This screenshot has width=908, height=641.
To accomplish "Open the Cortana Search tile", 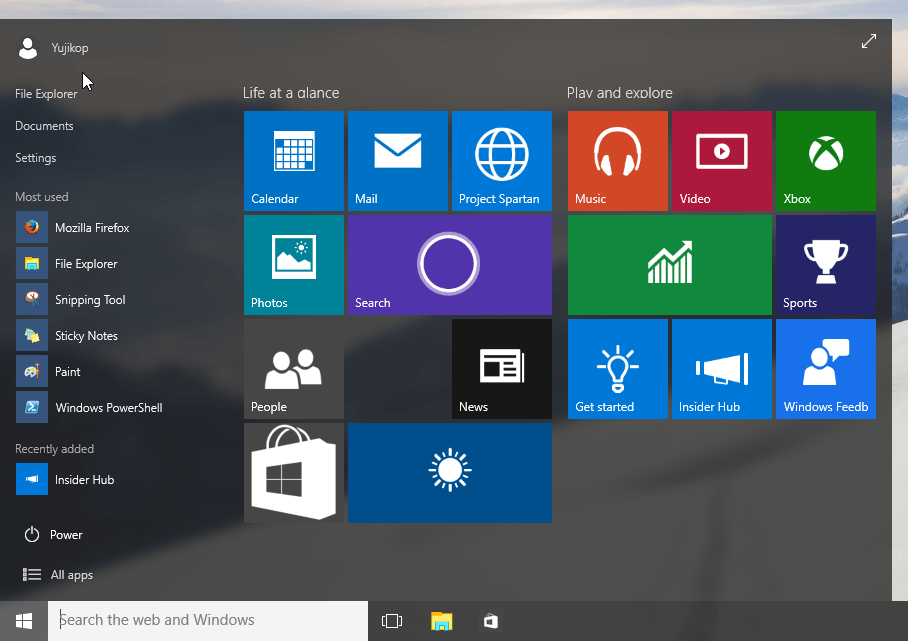I will [450, 265].
